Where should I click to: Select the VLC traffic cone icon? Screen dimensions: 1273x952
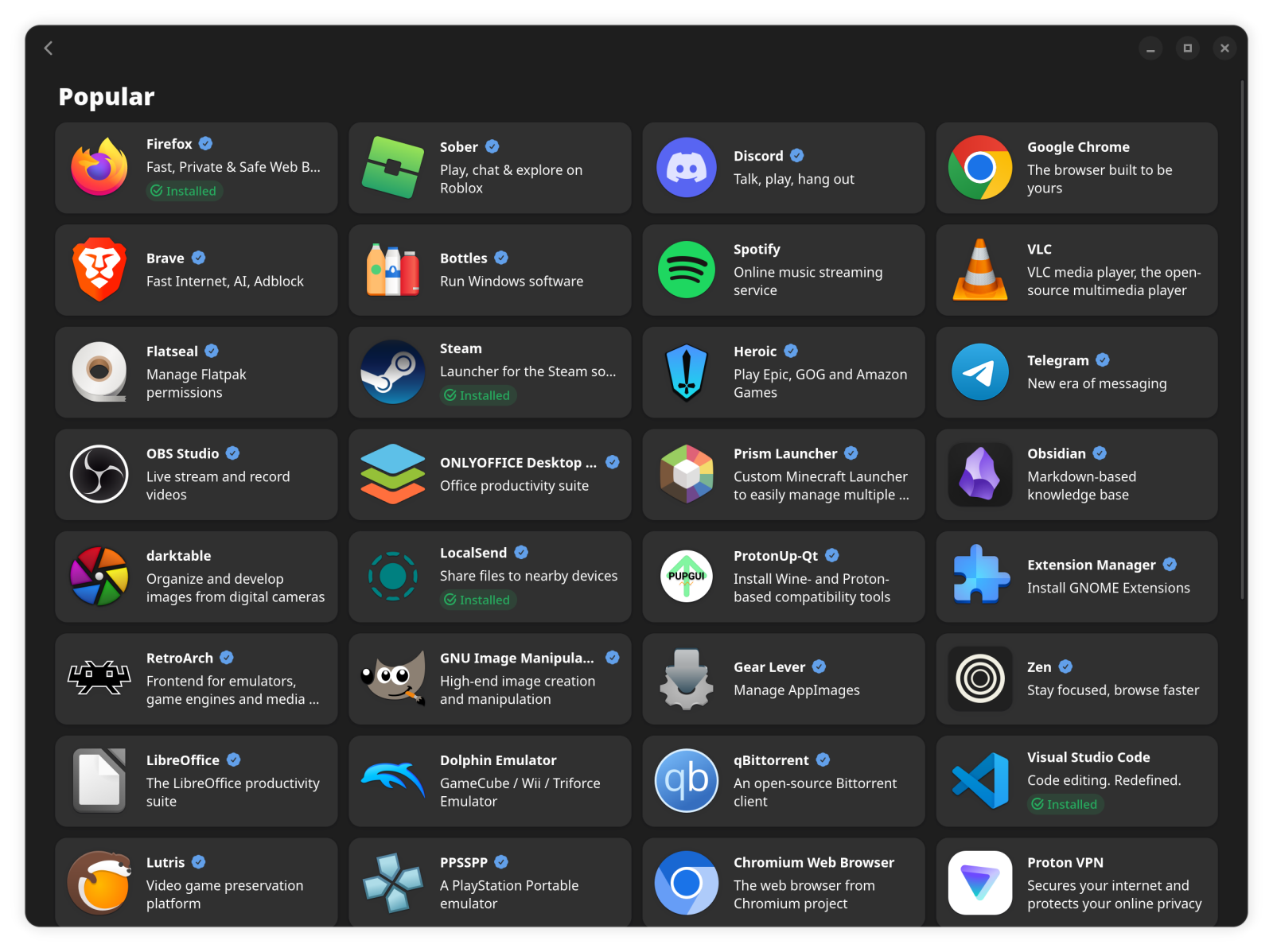[x=980, y=270]
